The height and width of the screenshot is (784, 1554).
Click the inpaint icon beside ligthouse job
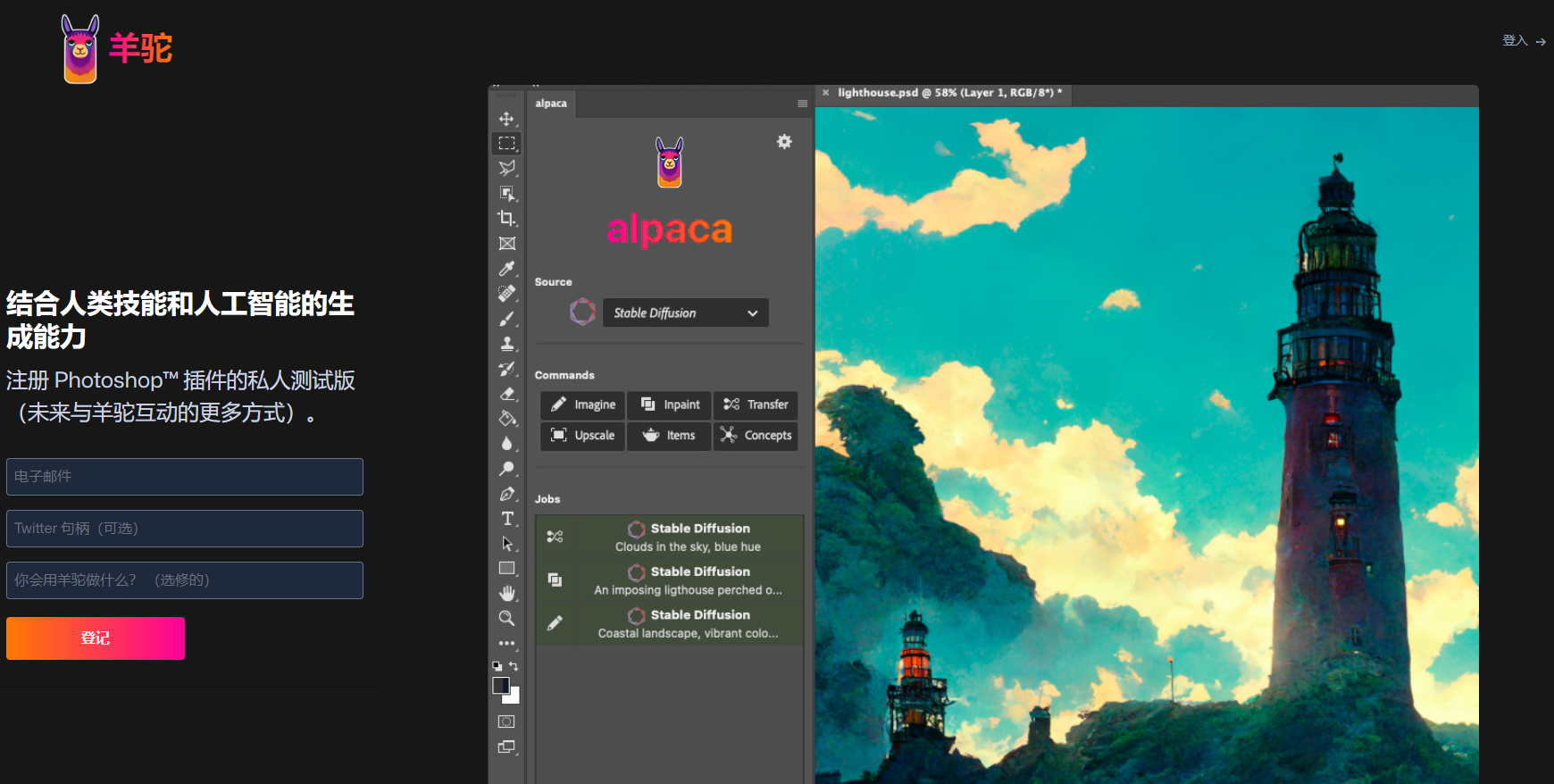coord(555,580)
